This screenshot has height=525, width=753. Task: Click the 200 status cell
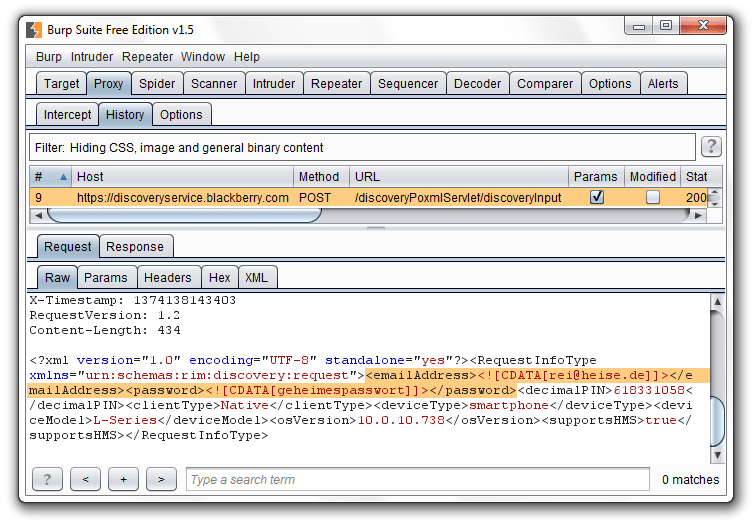[696, 198]
